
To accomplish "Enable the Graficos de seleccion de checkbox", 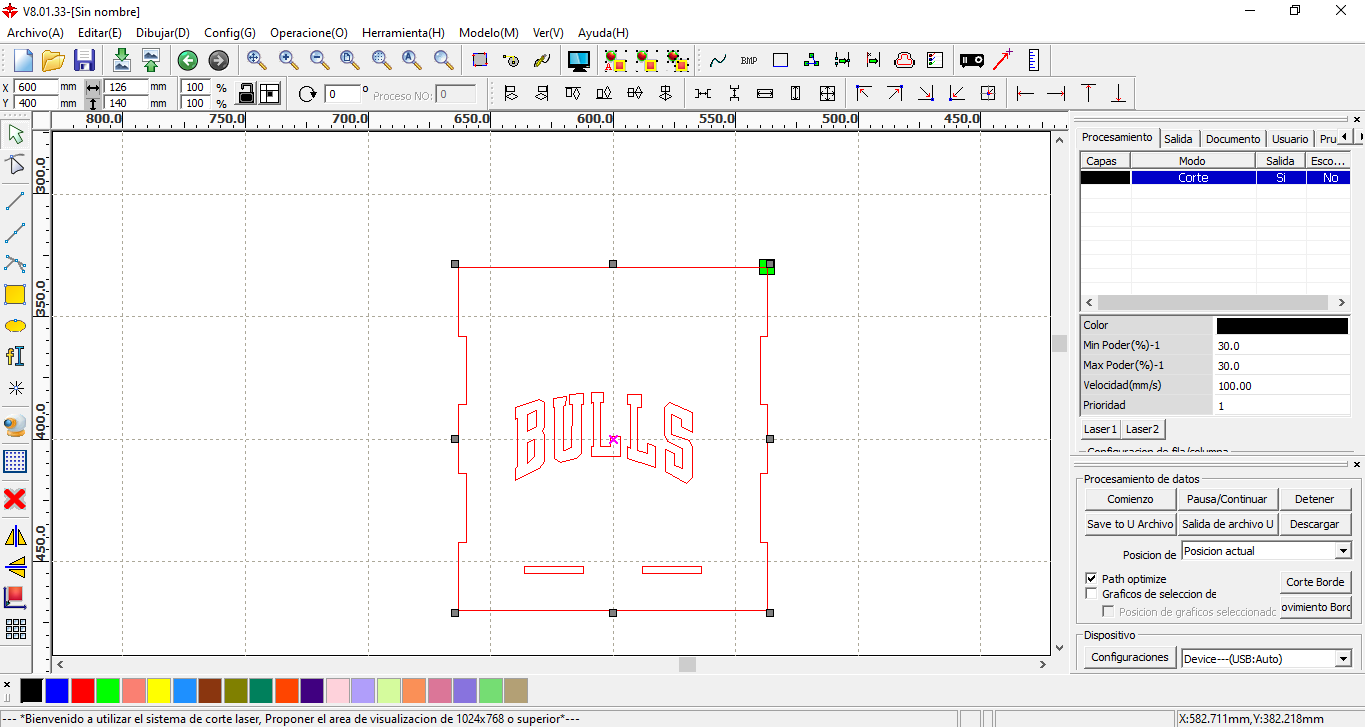I will click(x=1091, y=594).
